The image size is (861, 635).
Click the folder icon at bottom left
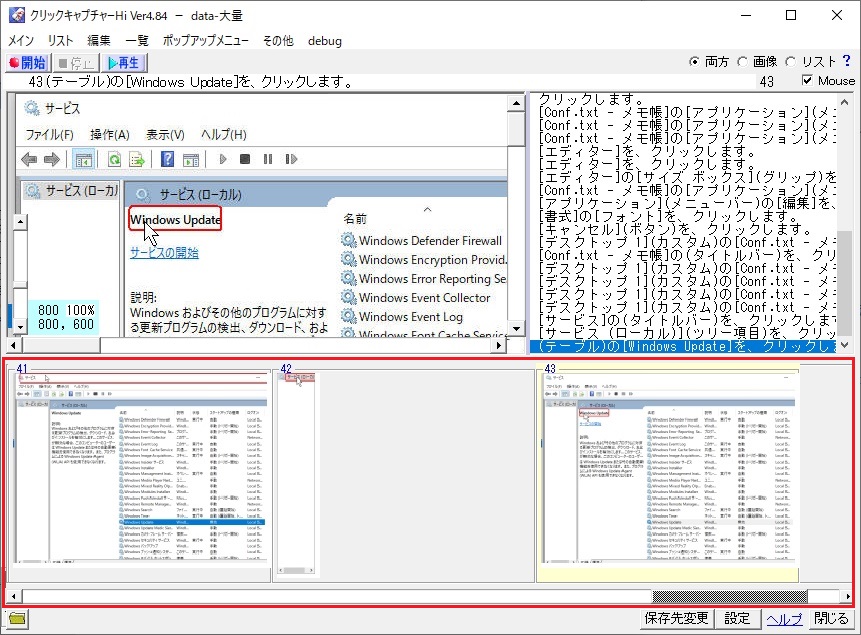tap(17, 619)
